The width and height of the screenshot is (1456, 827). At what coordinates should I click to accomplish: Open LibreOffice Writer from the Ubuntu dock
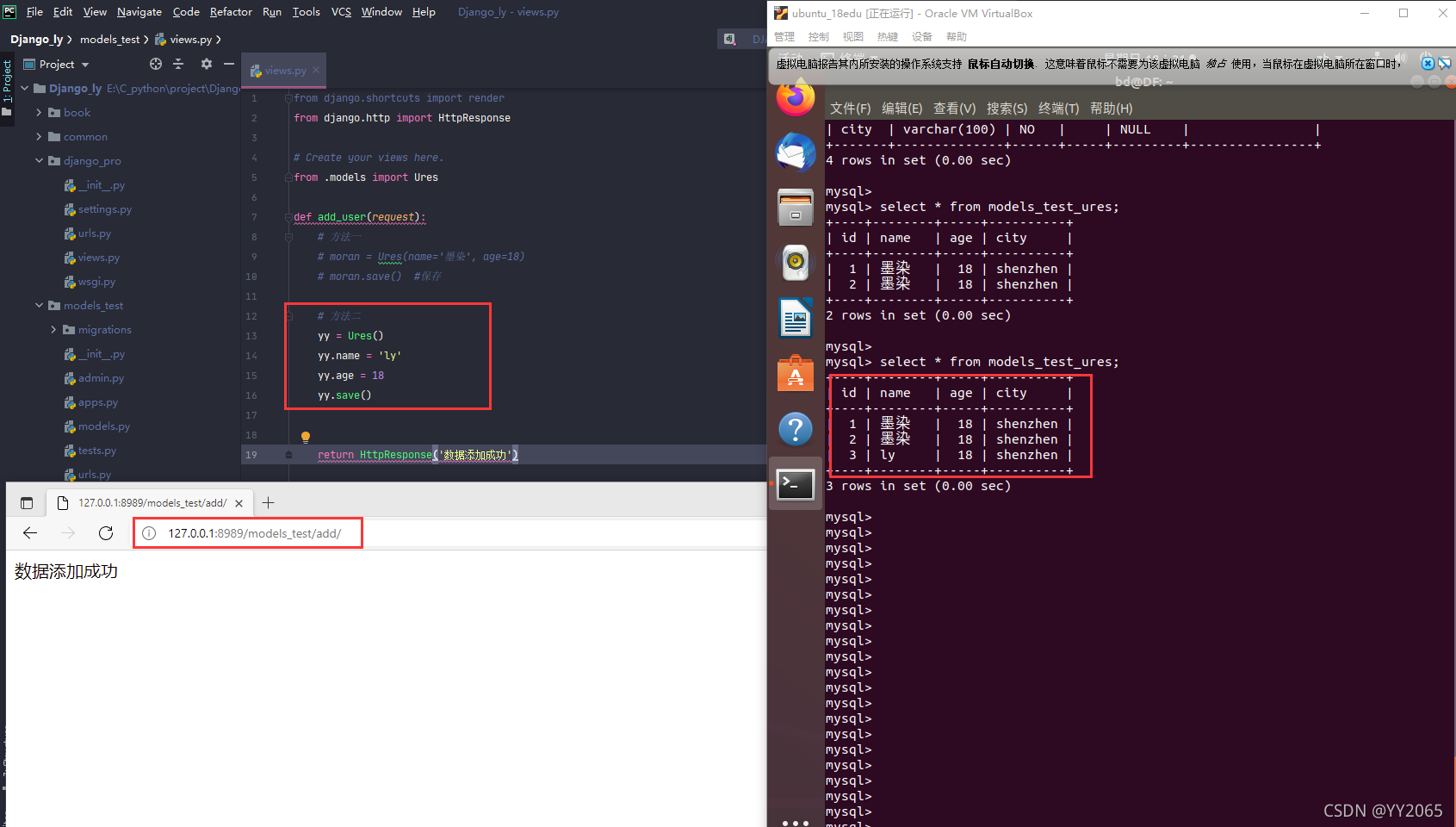(796, 319)
